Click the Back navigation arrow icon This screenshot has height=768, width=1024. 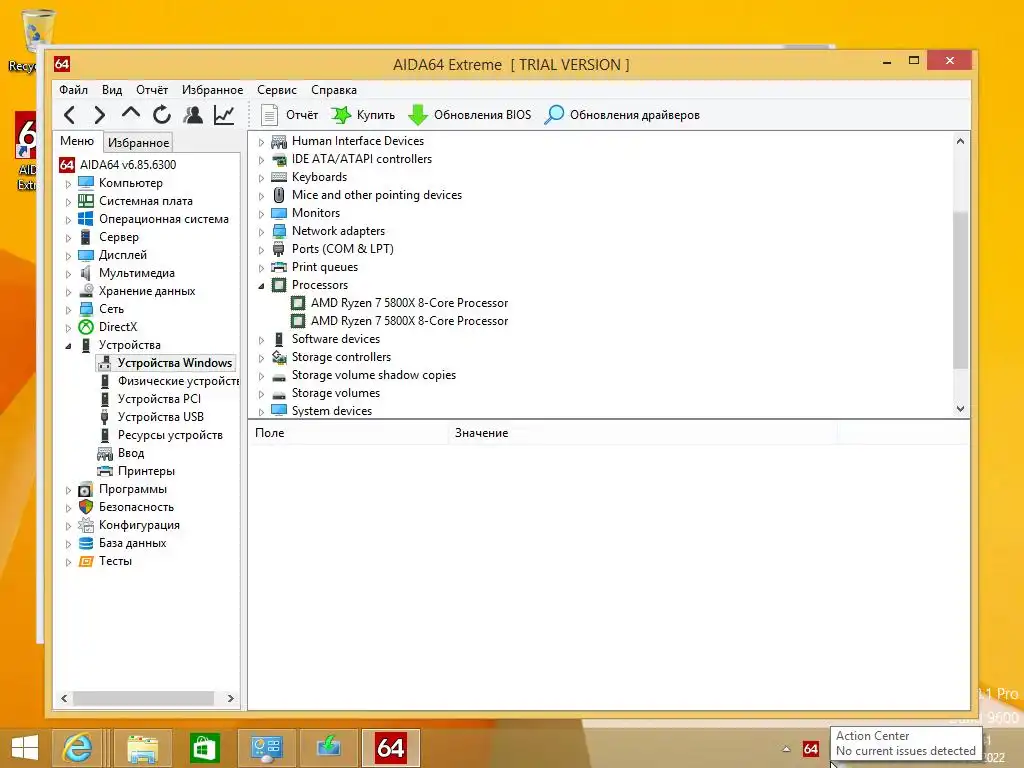coord(69,115)
